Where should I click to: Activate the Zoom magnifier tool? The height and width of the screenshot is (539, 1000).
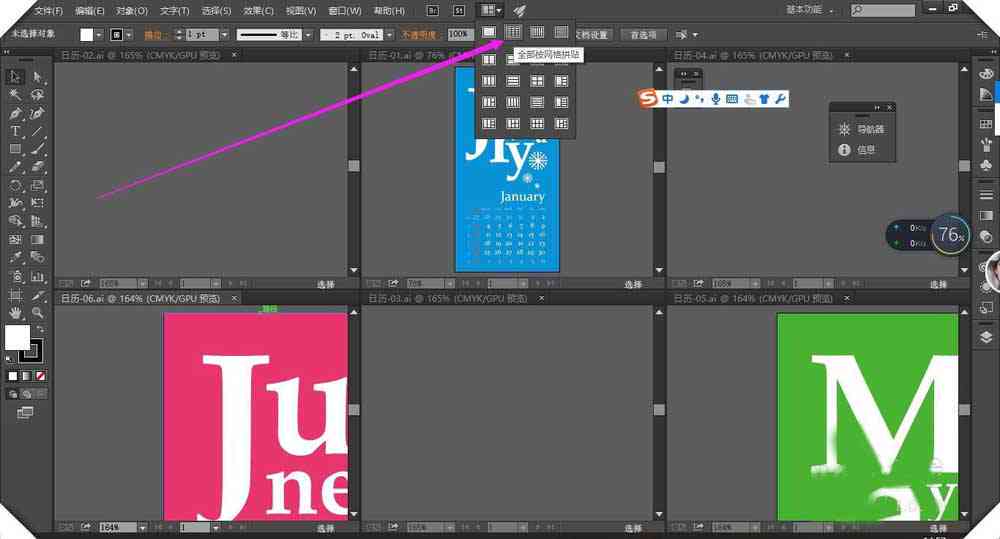pyautogui.click(x=37, y=313)
